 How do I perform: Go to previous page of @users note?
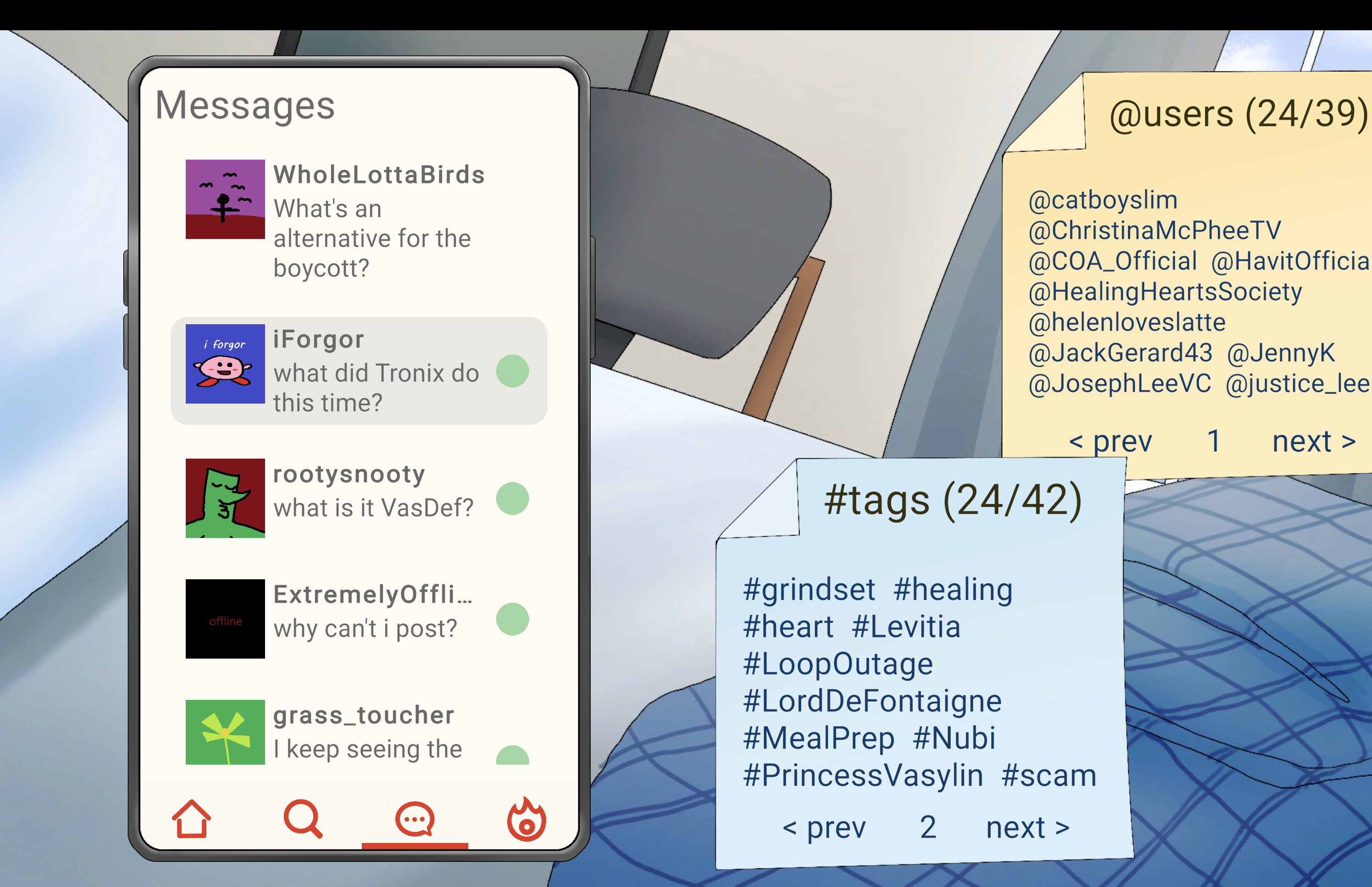(x=1111, y=442)
